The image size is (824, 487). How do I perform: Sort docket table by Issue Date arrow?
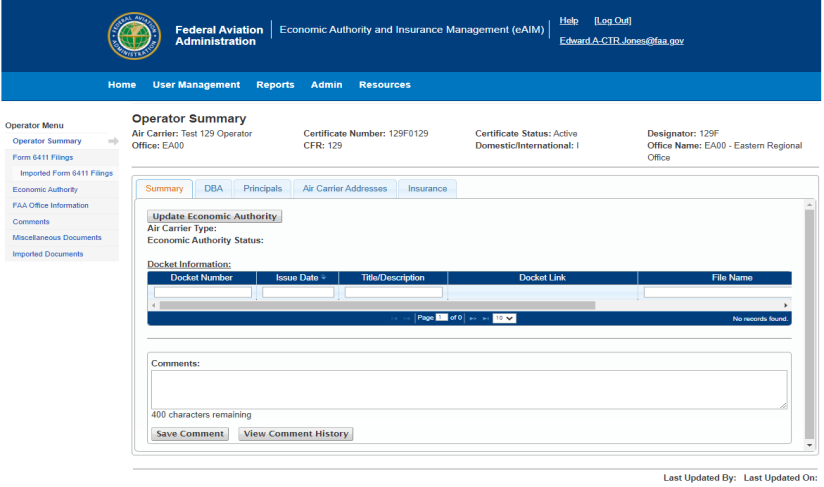tap(324, 277)
